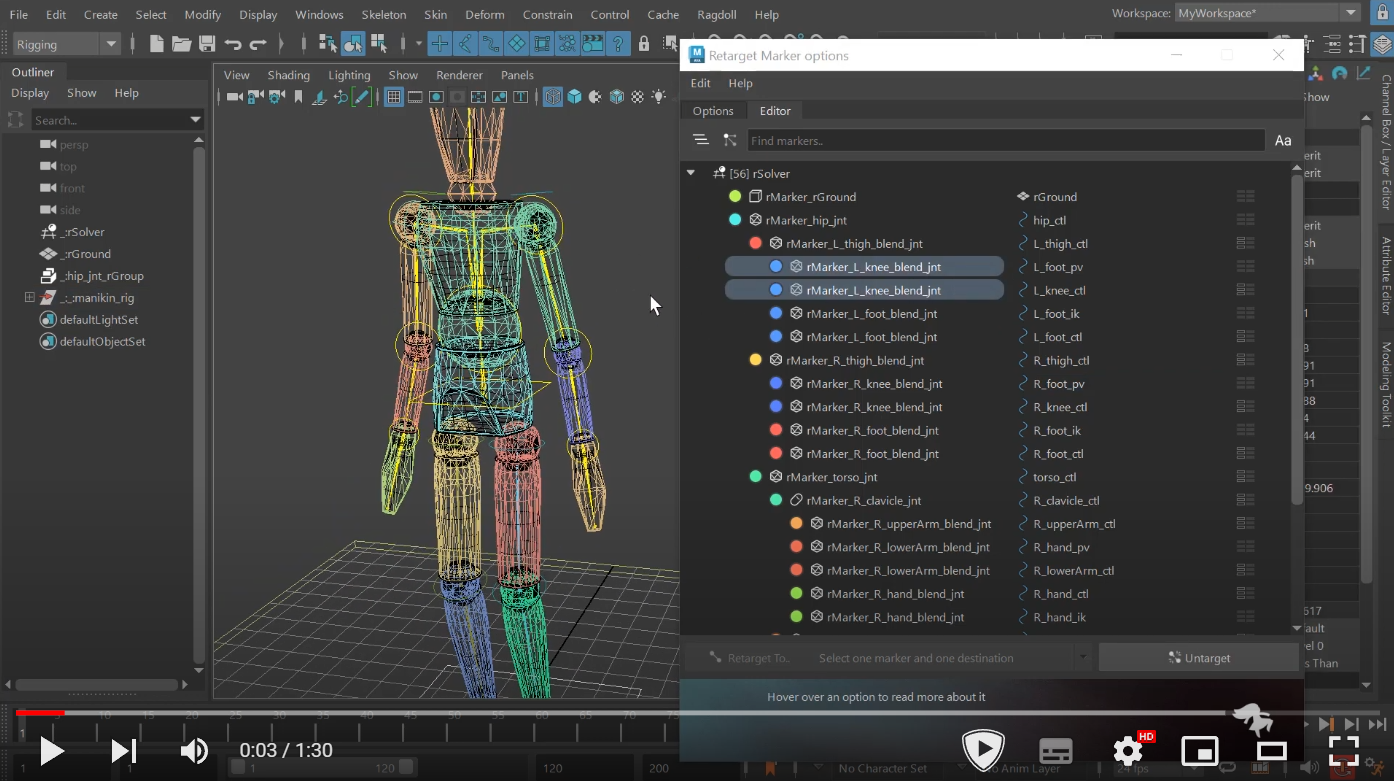This screenshot has width=1394, height=781.
Task: Click the Save scene icon in toolbar
Action: 207,44
